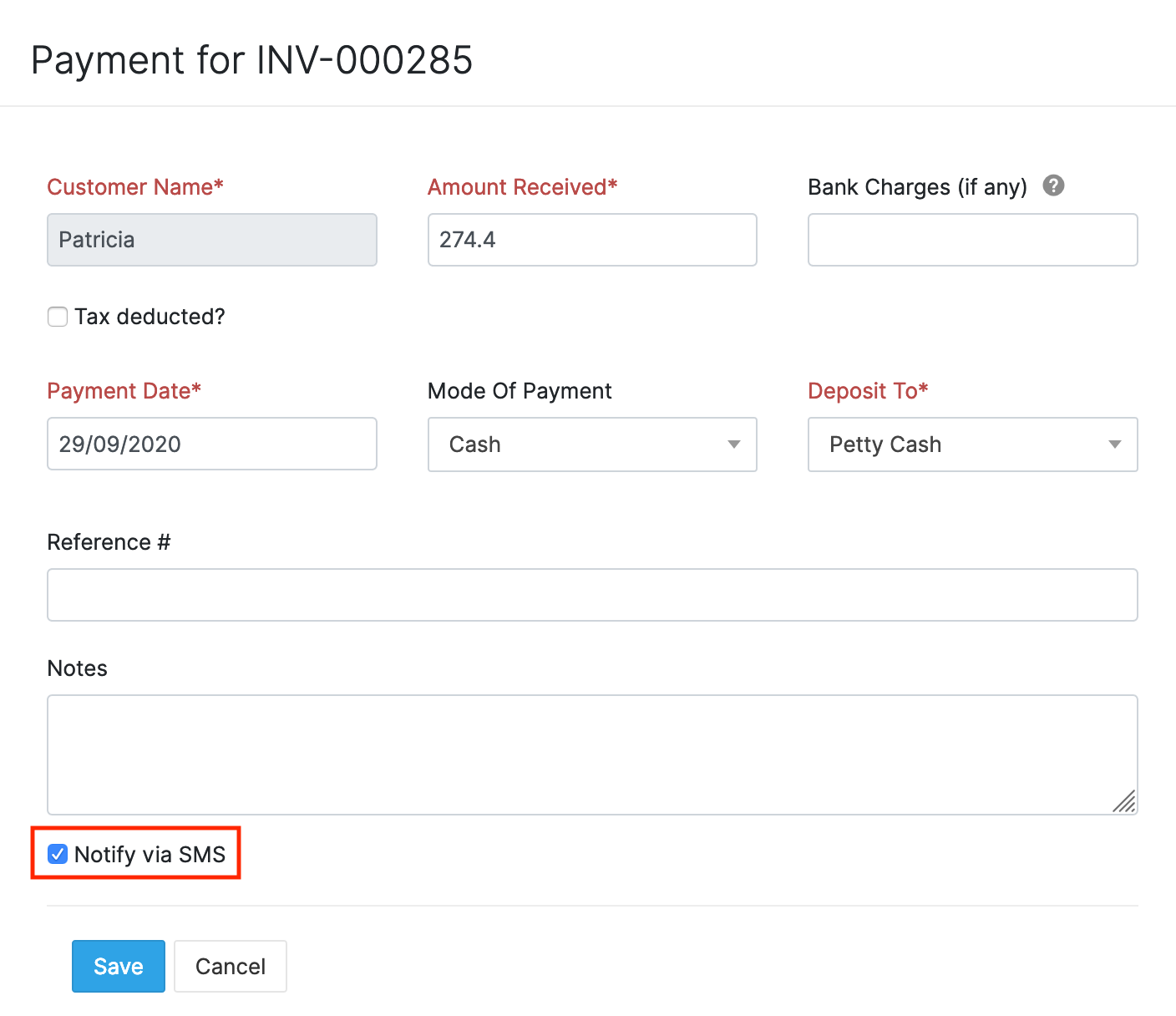The height and width of the screenshot is (1016, 1176).
Task: Save the payment
Action: pyautogui.click(x=118, y=966)
